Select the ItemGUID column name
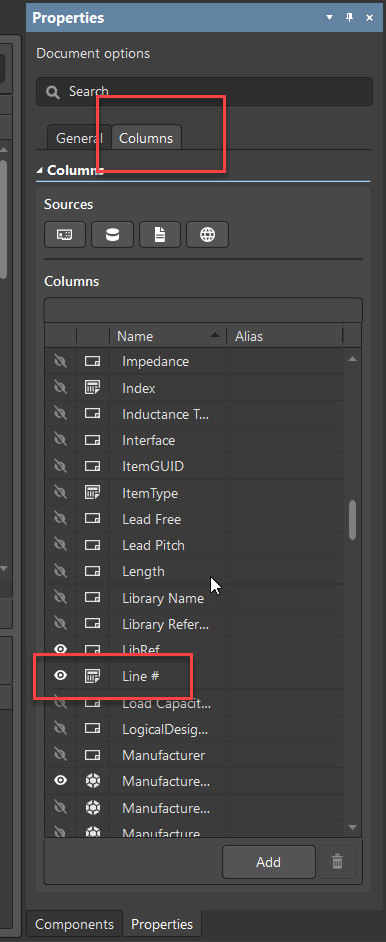This screenshot has width=386, height=942. [153, 466]
